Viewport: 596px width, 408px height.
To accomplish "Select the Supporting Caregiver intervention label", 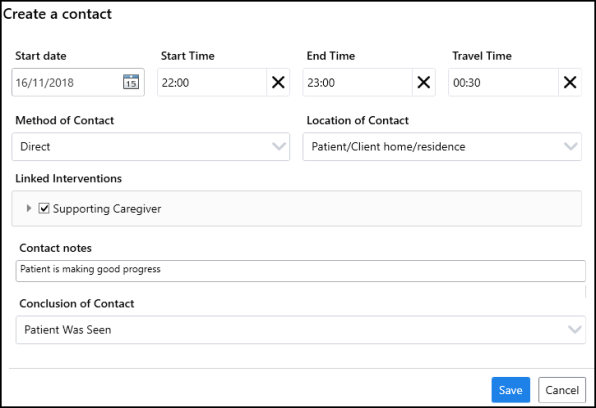I will click(x=107, y=209).
